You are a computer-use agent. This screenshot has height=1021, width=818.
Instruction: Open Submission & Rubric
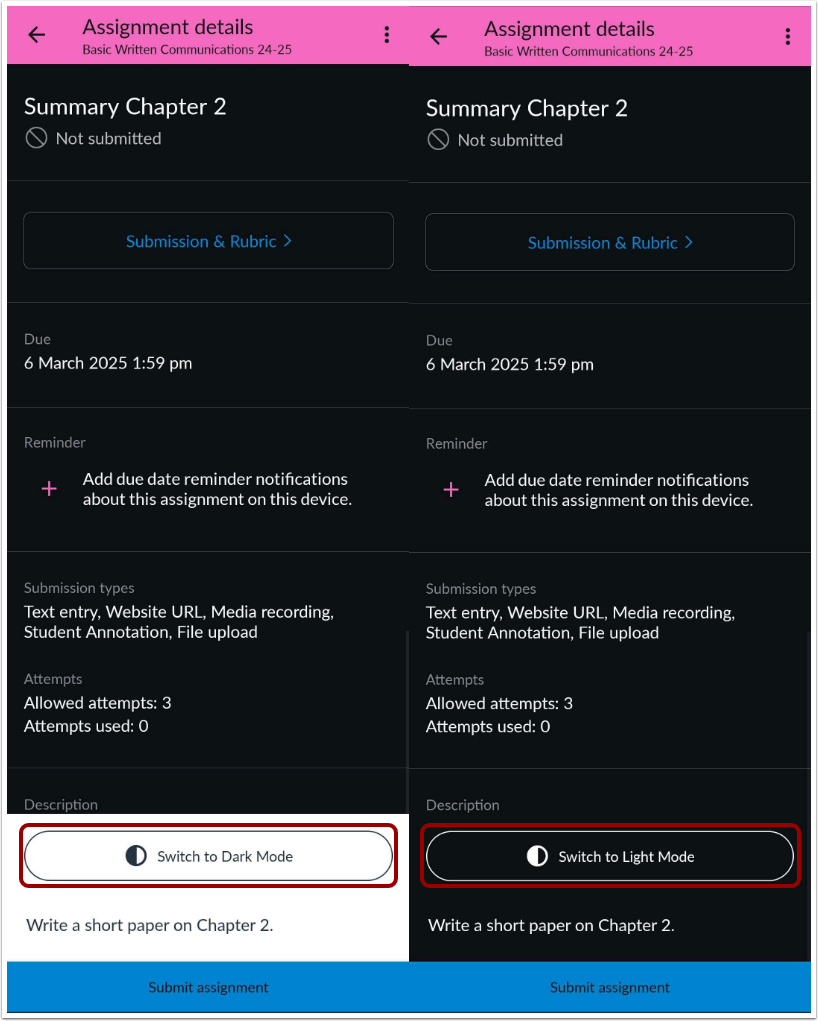[x=208, y=240]
